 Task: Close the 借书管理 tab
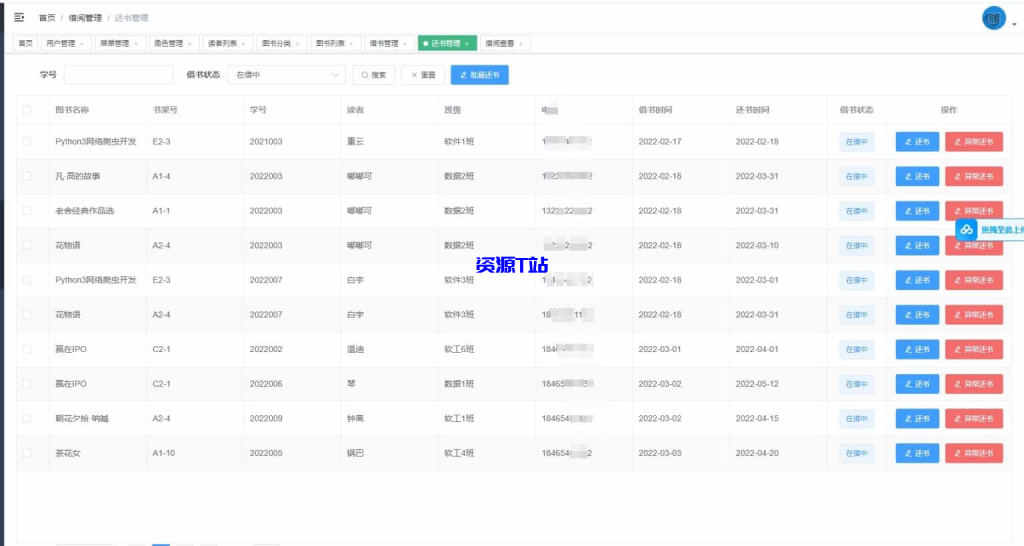tap(405, 44)
